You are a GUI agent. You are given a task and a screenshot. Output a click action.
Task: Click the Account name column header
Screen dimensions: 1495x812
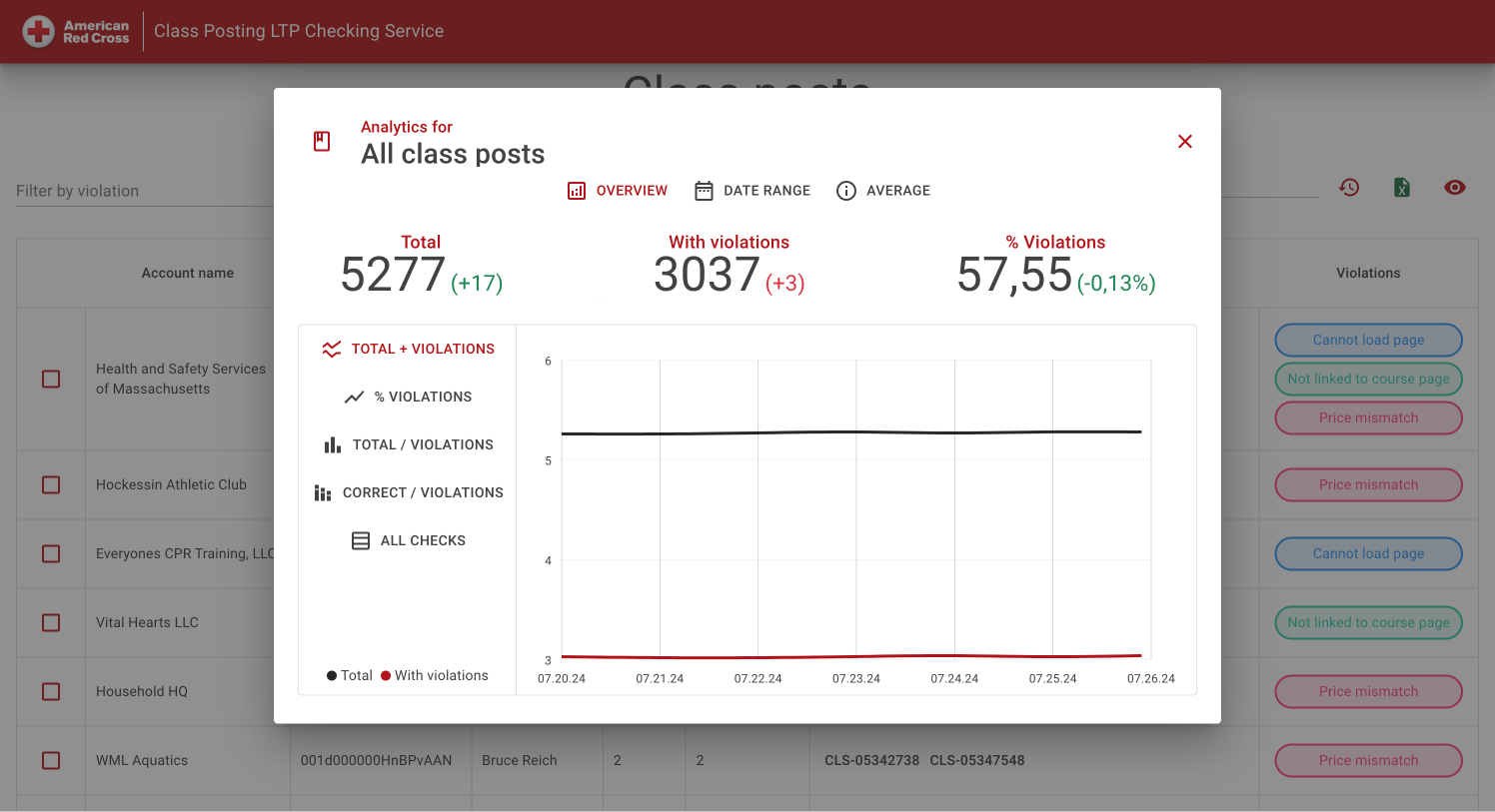coord(188,273)
